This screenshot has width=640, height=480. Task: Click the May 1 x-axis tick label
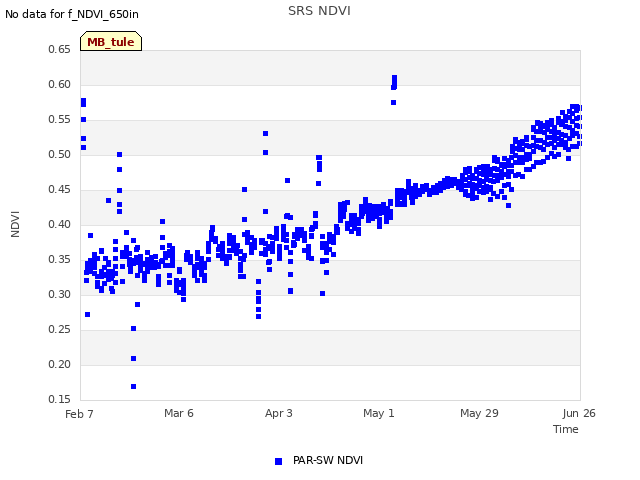tap(379, 413)
